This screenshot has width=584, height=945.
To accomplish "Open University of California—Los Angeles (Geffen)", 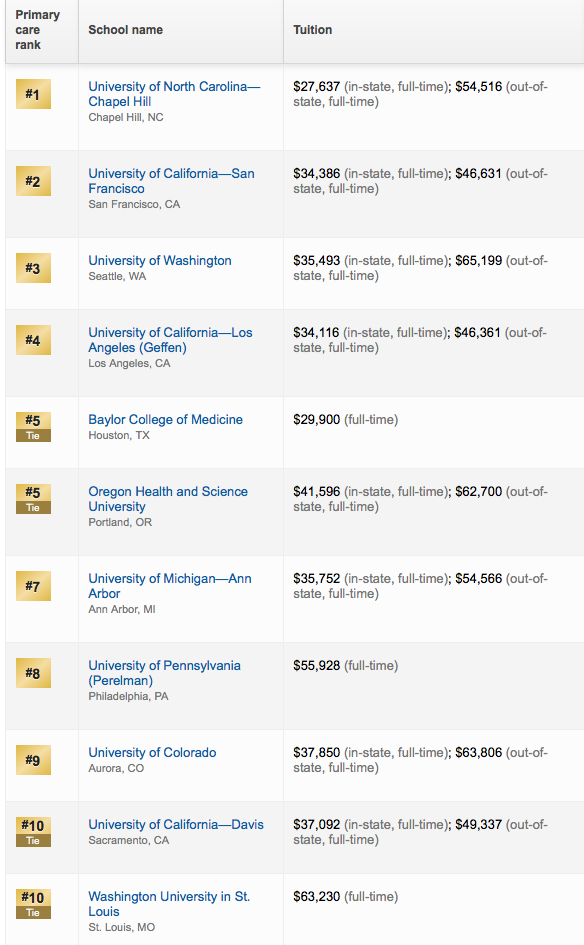I will click(170, 340).
